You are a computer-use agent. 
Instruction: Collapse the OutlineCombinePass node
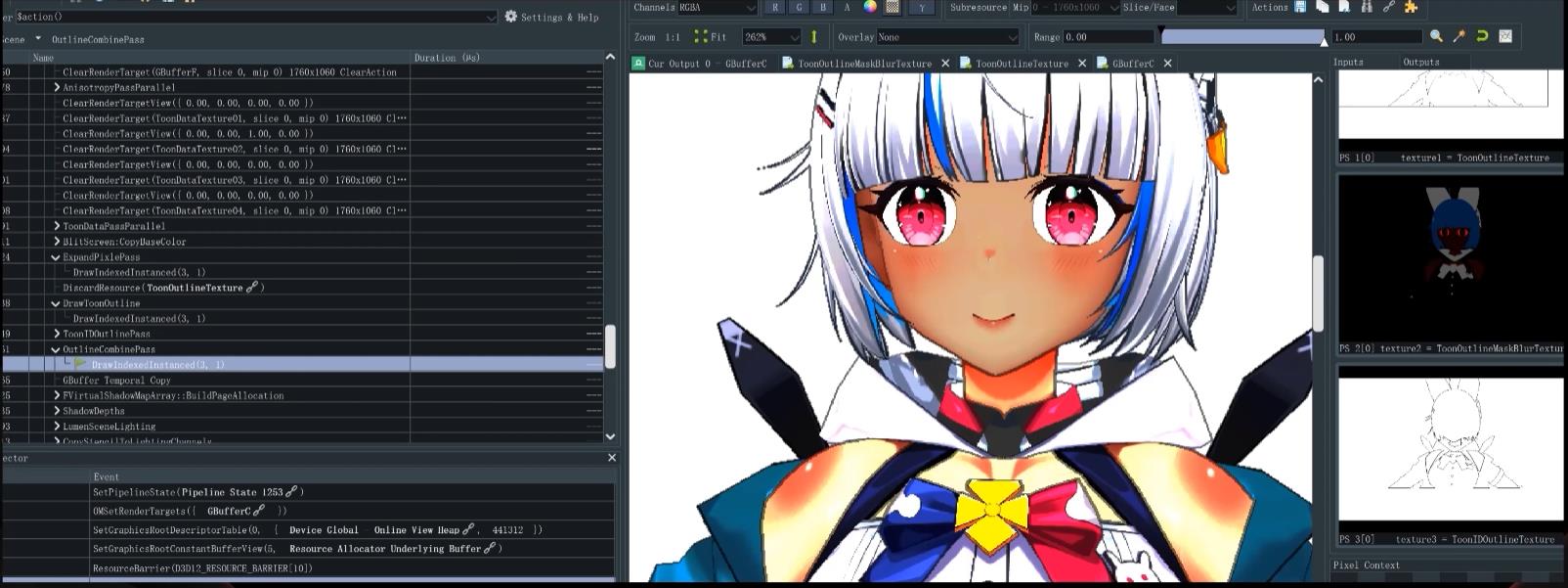pyautogui.click(x=57, y=349)
